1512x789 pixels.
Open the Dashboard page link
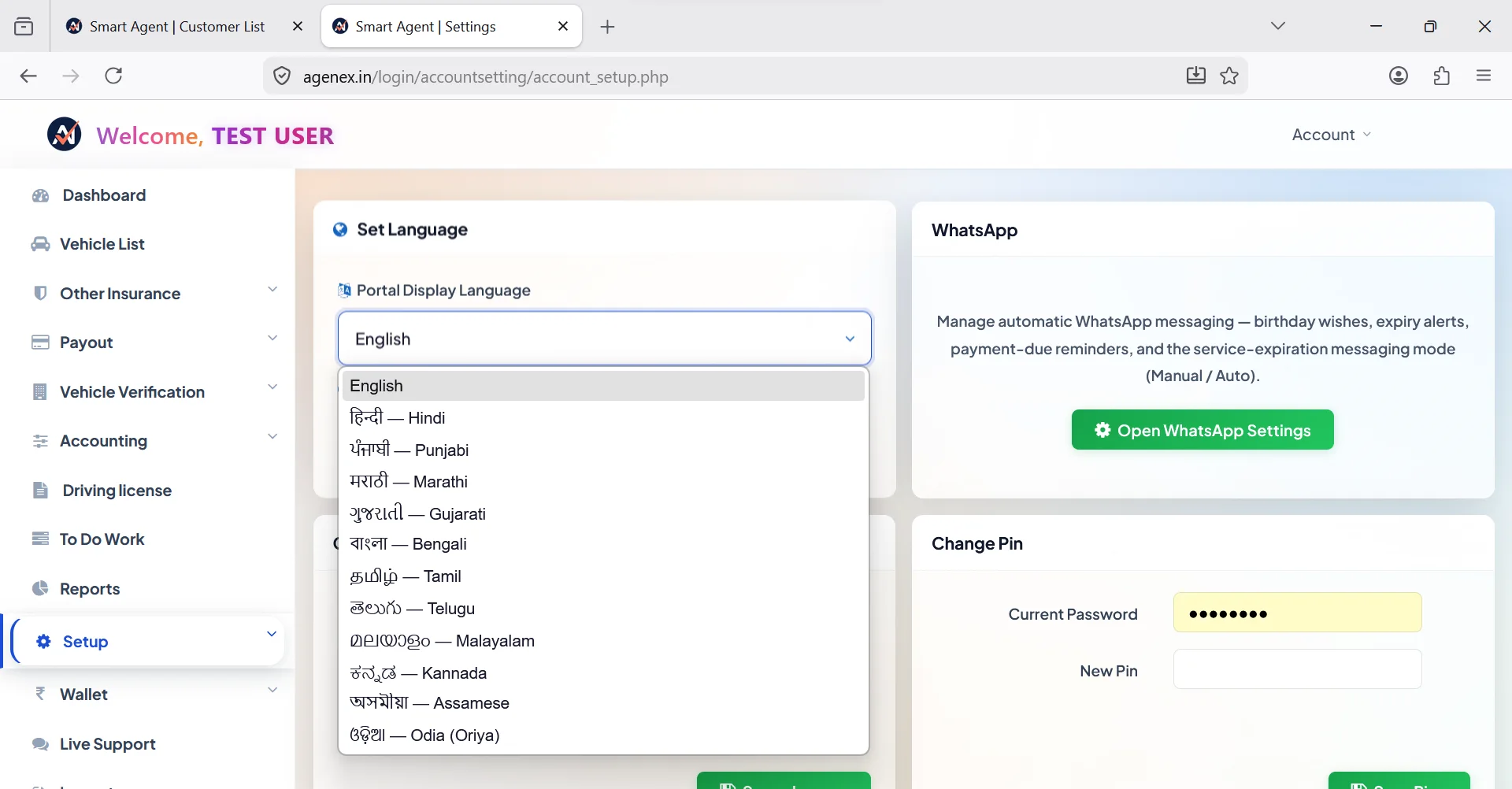[x=104, y=195]
